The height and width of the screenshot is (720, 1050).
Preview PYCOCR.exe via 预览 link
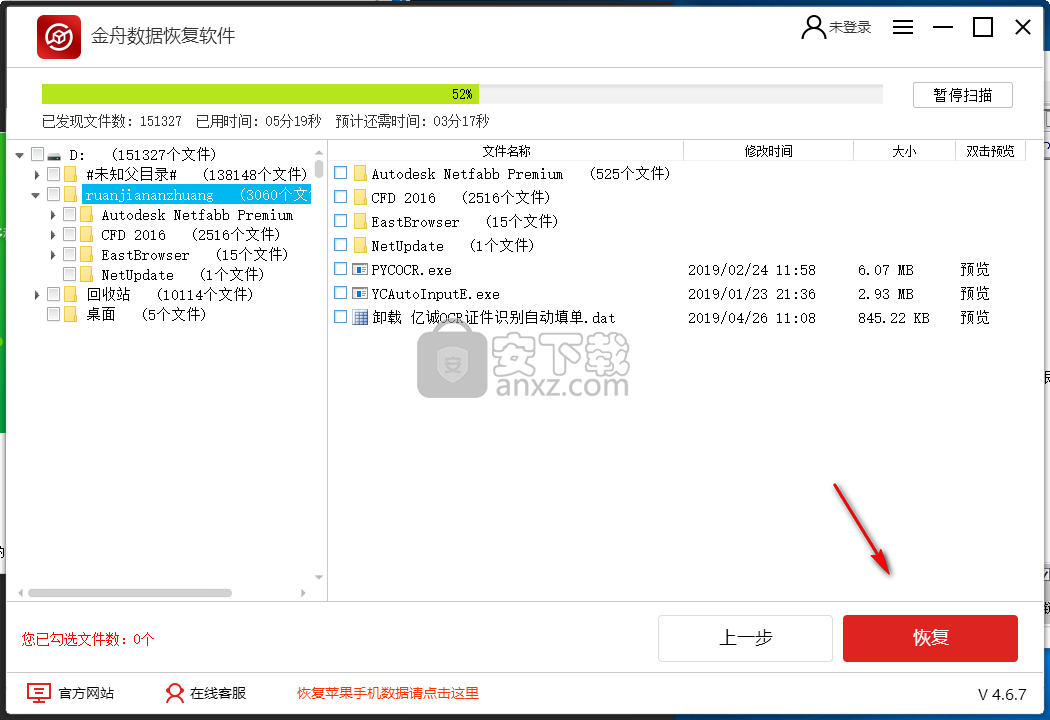point(974,269)
